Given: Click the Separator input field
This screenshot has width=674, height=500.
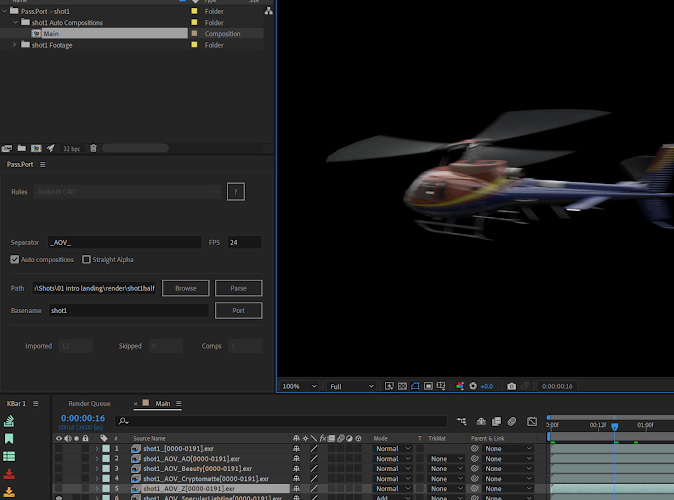Looking at the screenshot, I should pos(124,242).
